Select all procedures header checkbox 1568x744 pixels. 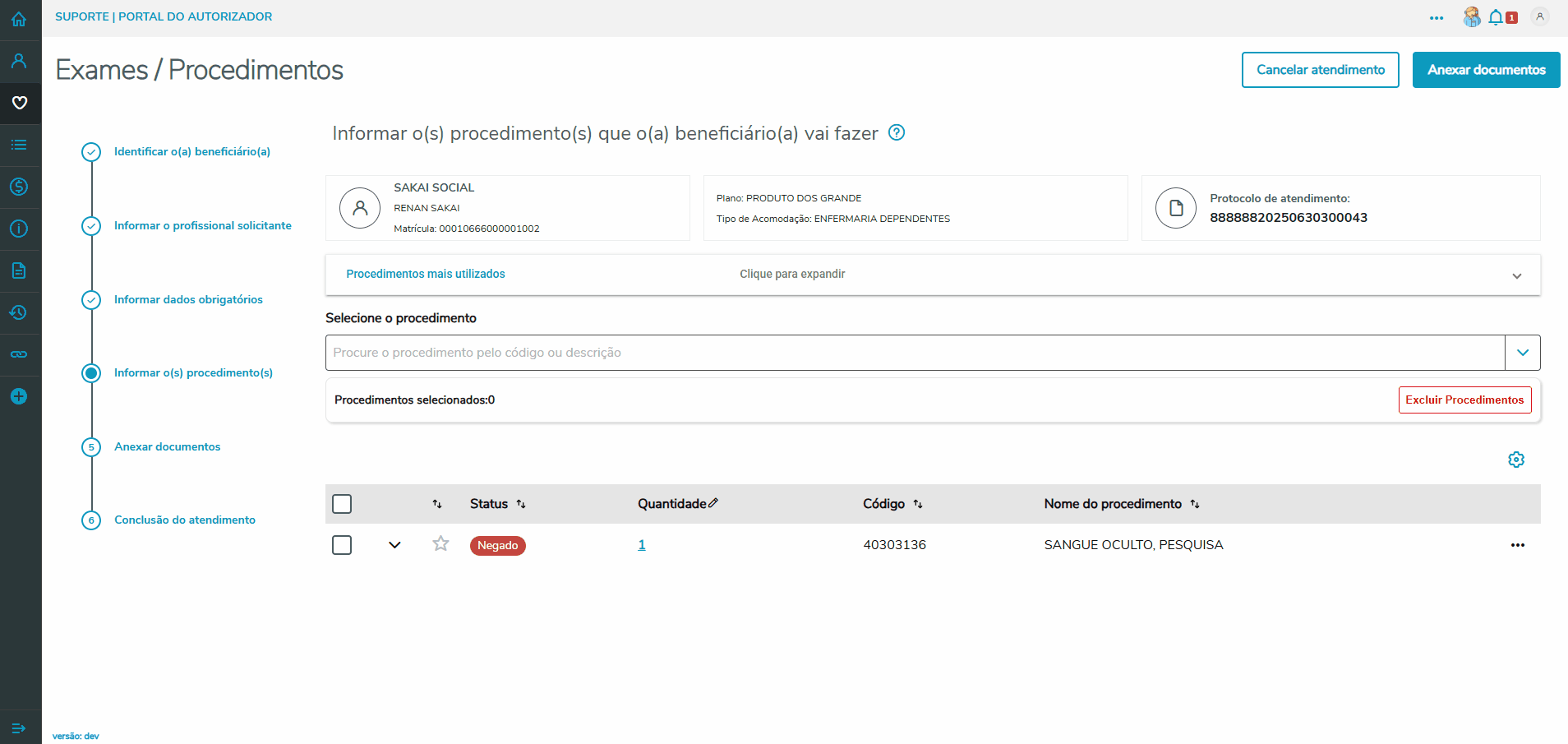[x=342, y=504]
